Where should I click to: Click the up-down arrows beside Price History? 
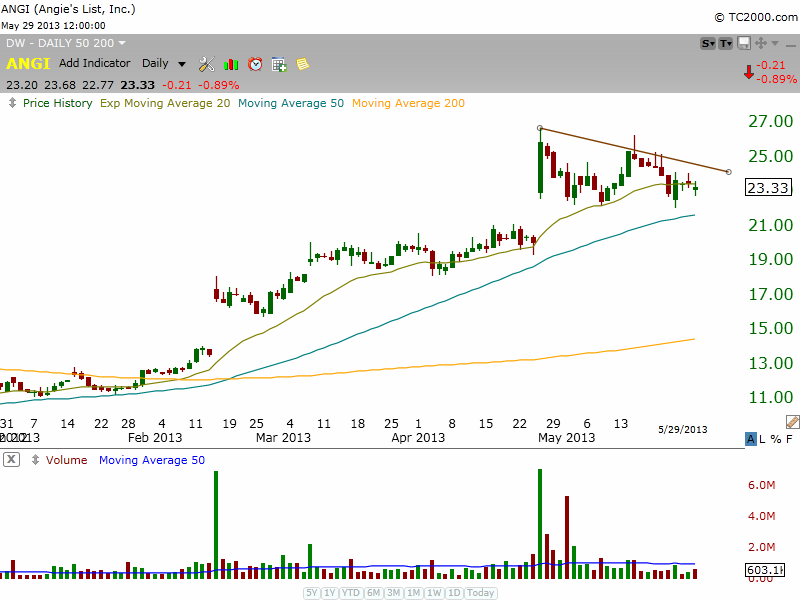pyautogui.click(x=12, y=103)
